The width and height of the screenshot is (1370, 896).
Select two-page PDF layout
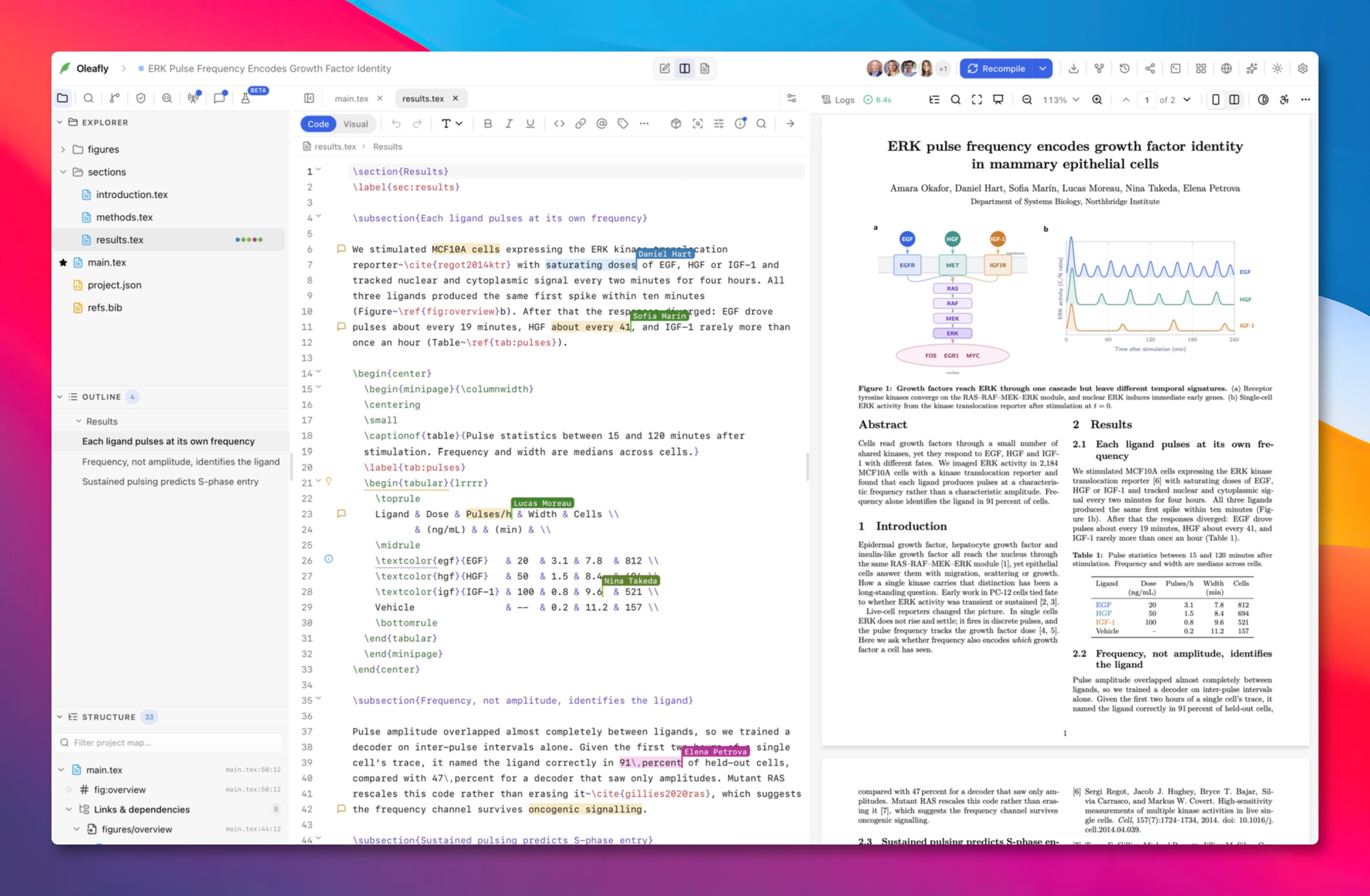tap(1234, 99)
